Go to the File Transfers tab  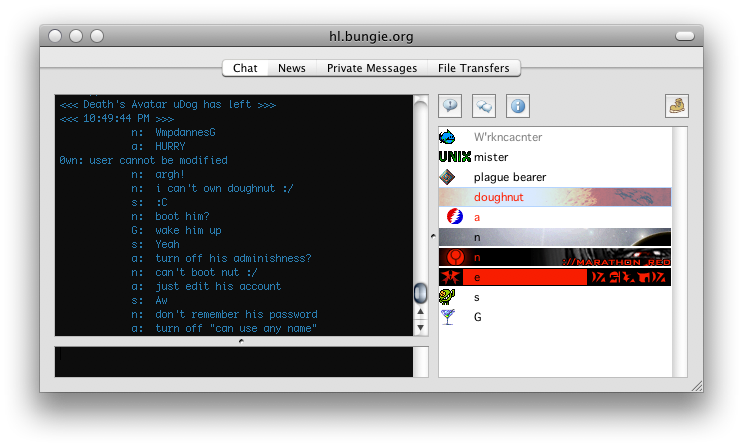pos(473,68)
